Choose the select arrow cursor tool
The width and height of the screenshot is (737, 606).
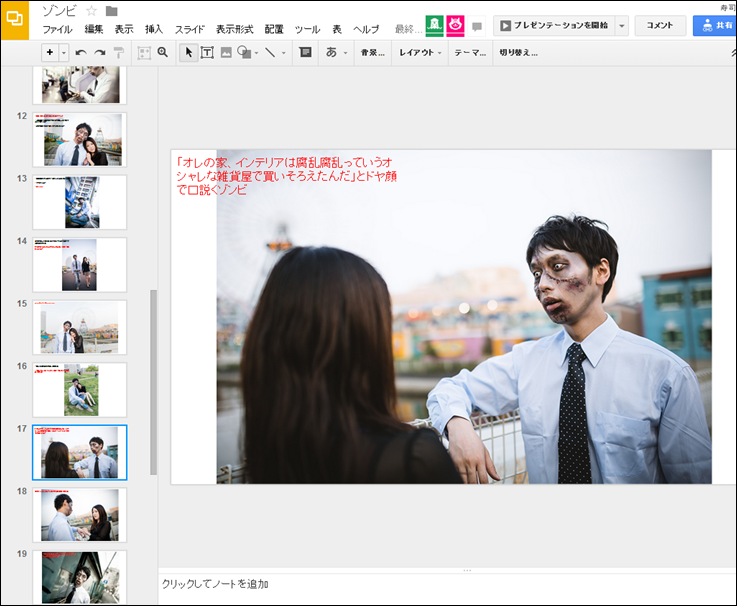pos(189,52)
